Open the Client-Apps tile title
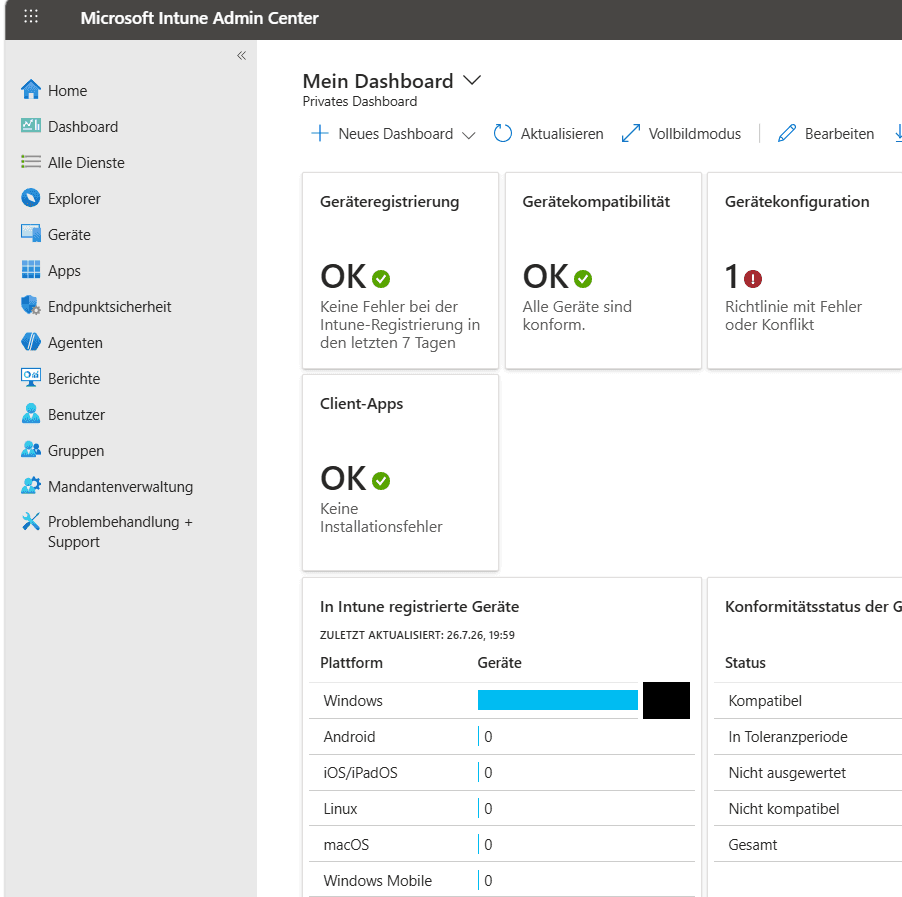This screenshot has width=902, height=897. (x=361, y=403)
